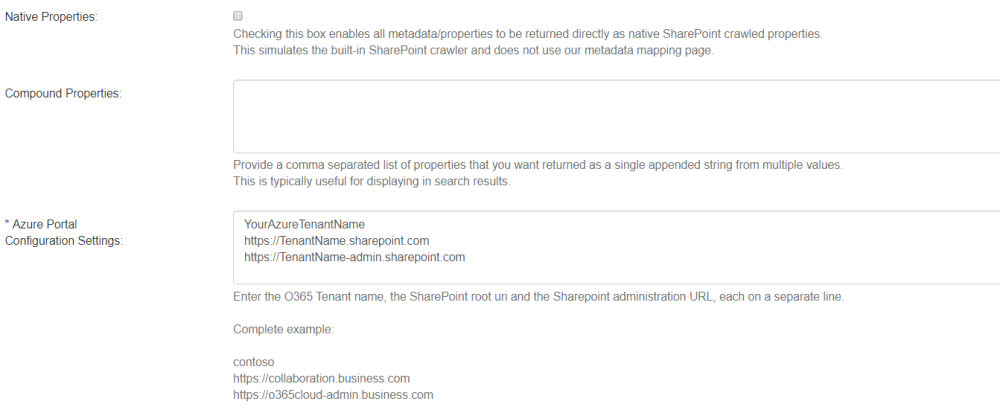Click the required asterisk beside Azure Portal
Viewport: 1000px width, 413px height.
coord(8,224)
